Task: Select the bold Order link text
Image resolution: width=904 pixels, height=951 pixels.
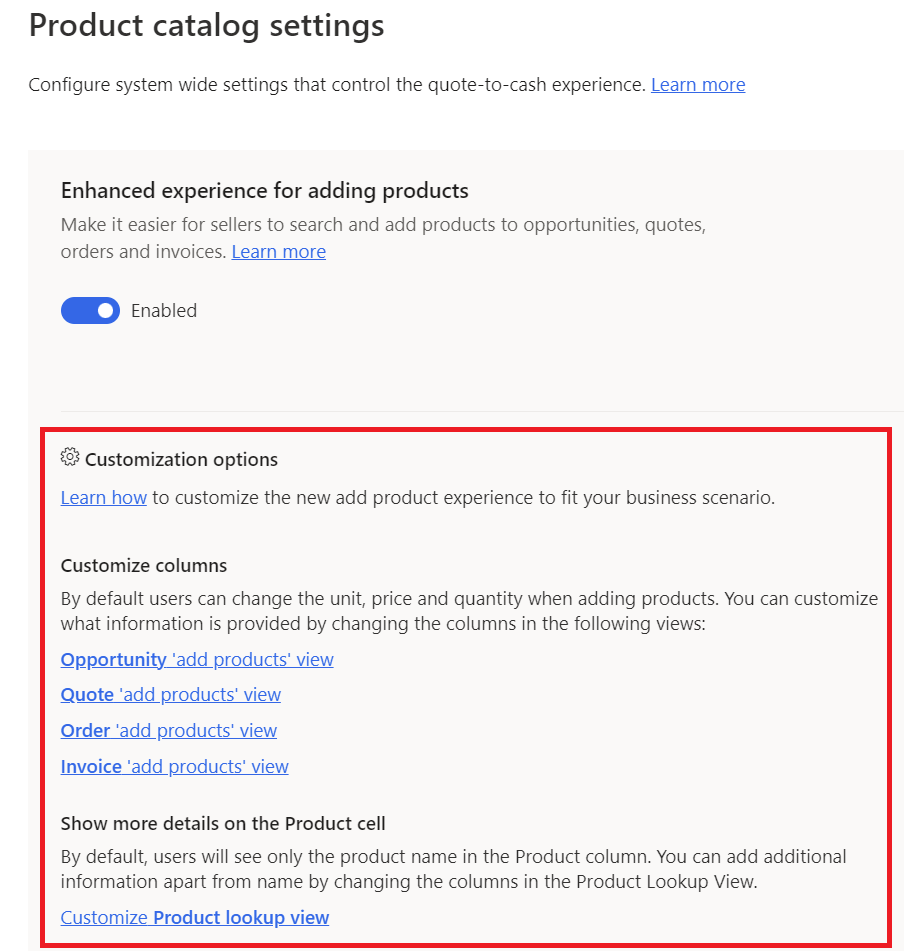Action: point(85,730)
